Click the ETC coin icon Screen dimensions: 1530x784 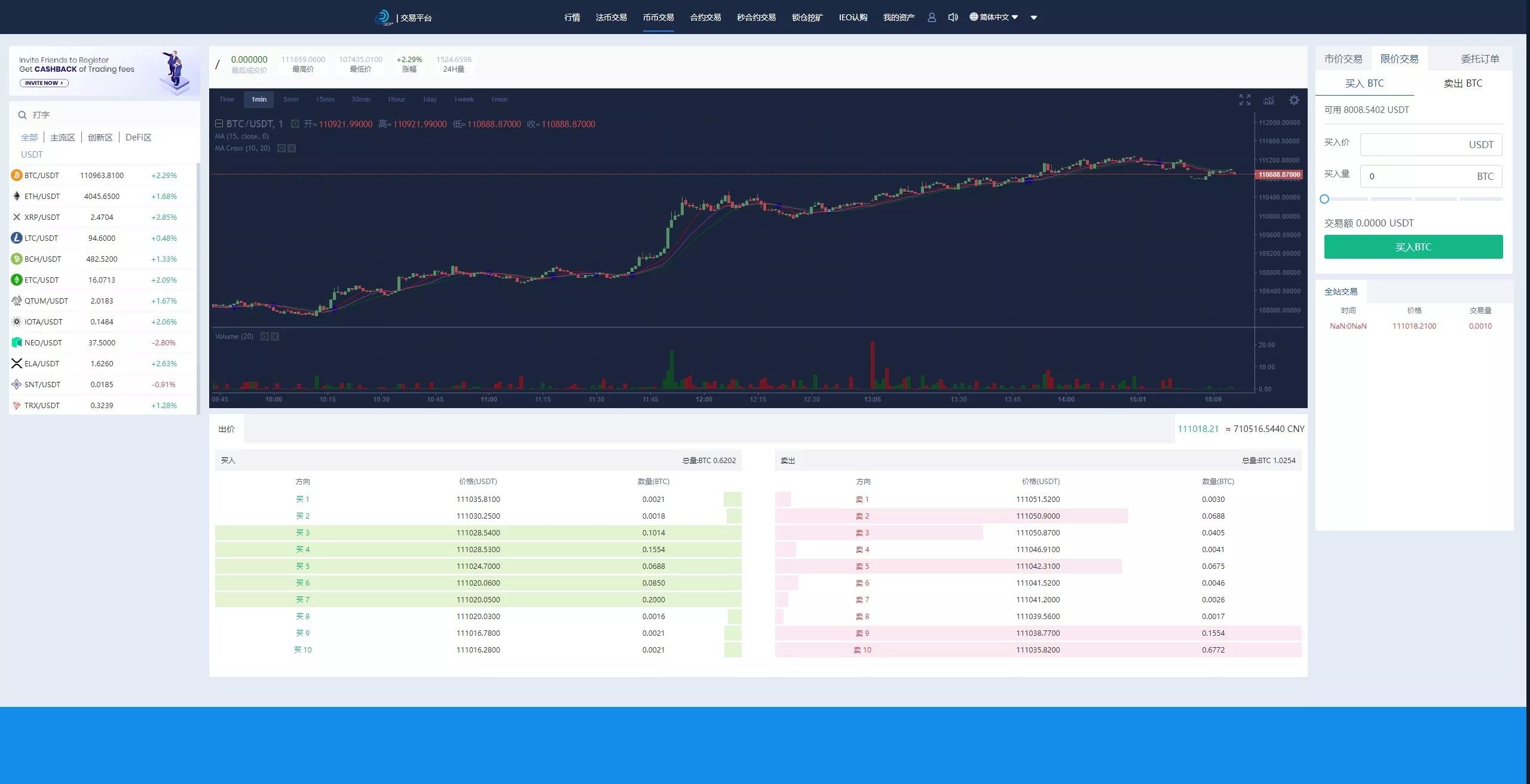(x=17, y=280)
